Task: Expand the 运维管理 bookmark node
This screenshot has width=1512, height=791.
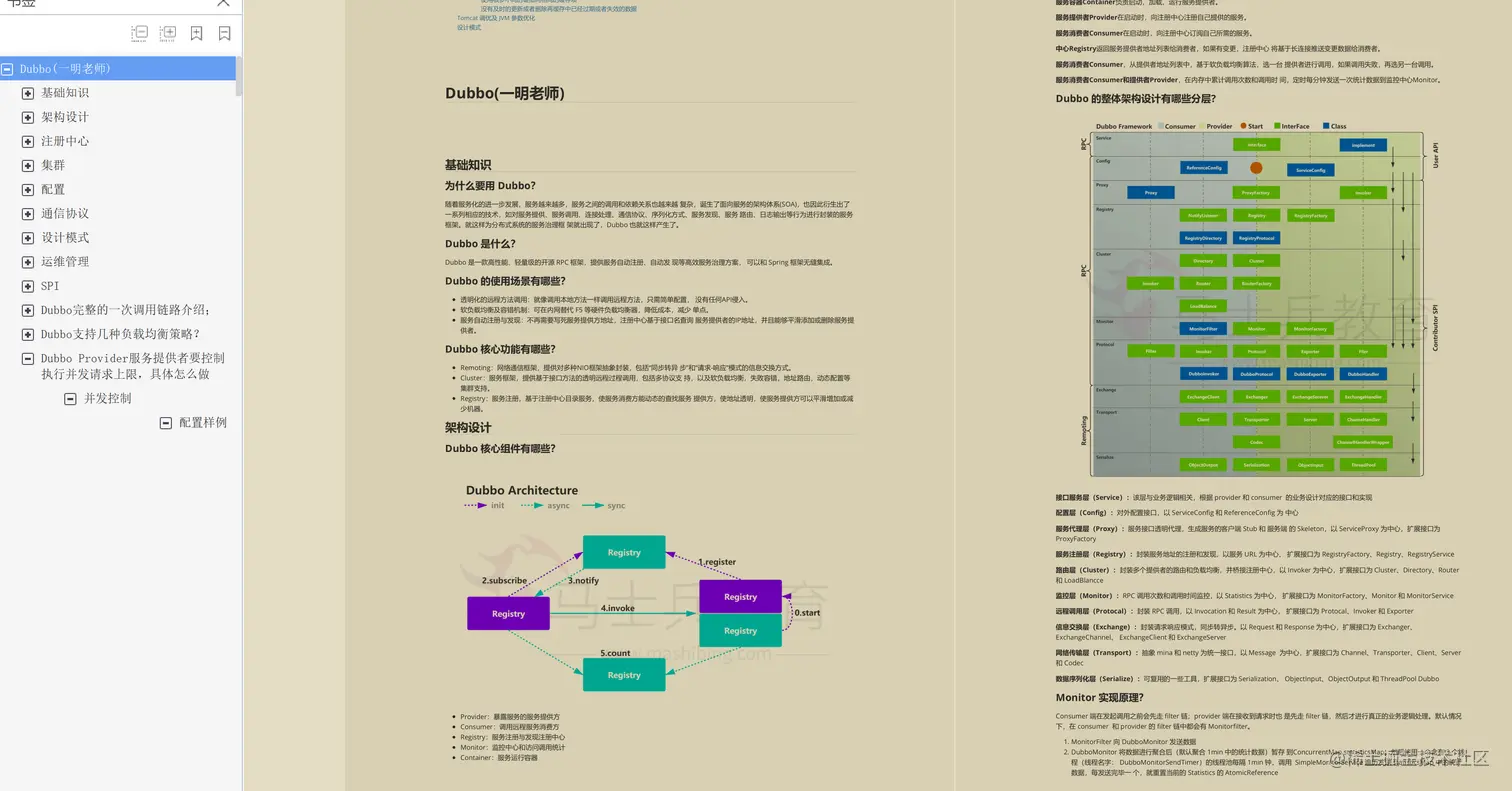Action: (28, 261)
